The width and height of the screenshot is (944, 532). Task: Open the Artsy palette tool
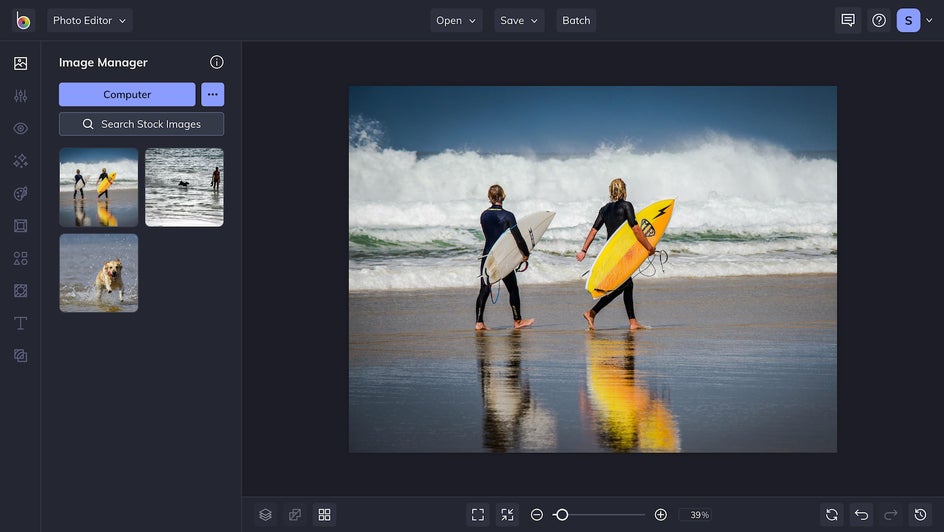click(20, 193)
